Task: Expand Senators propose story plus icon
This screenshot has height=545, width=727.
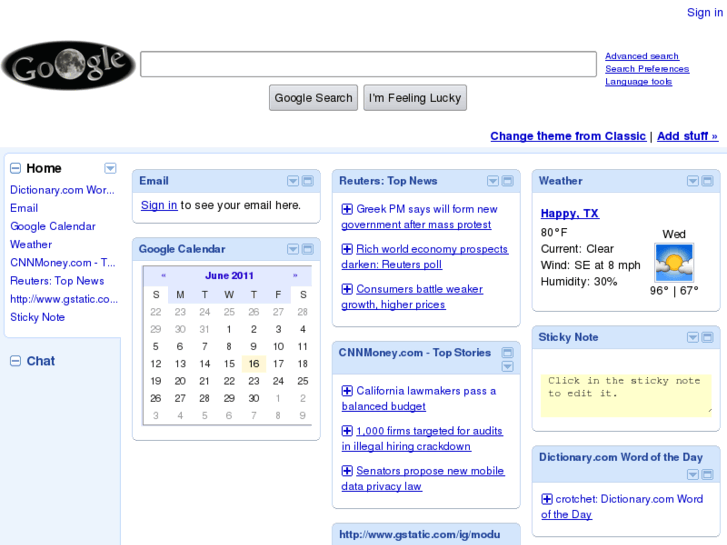Action: click(x=347, y=471)
